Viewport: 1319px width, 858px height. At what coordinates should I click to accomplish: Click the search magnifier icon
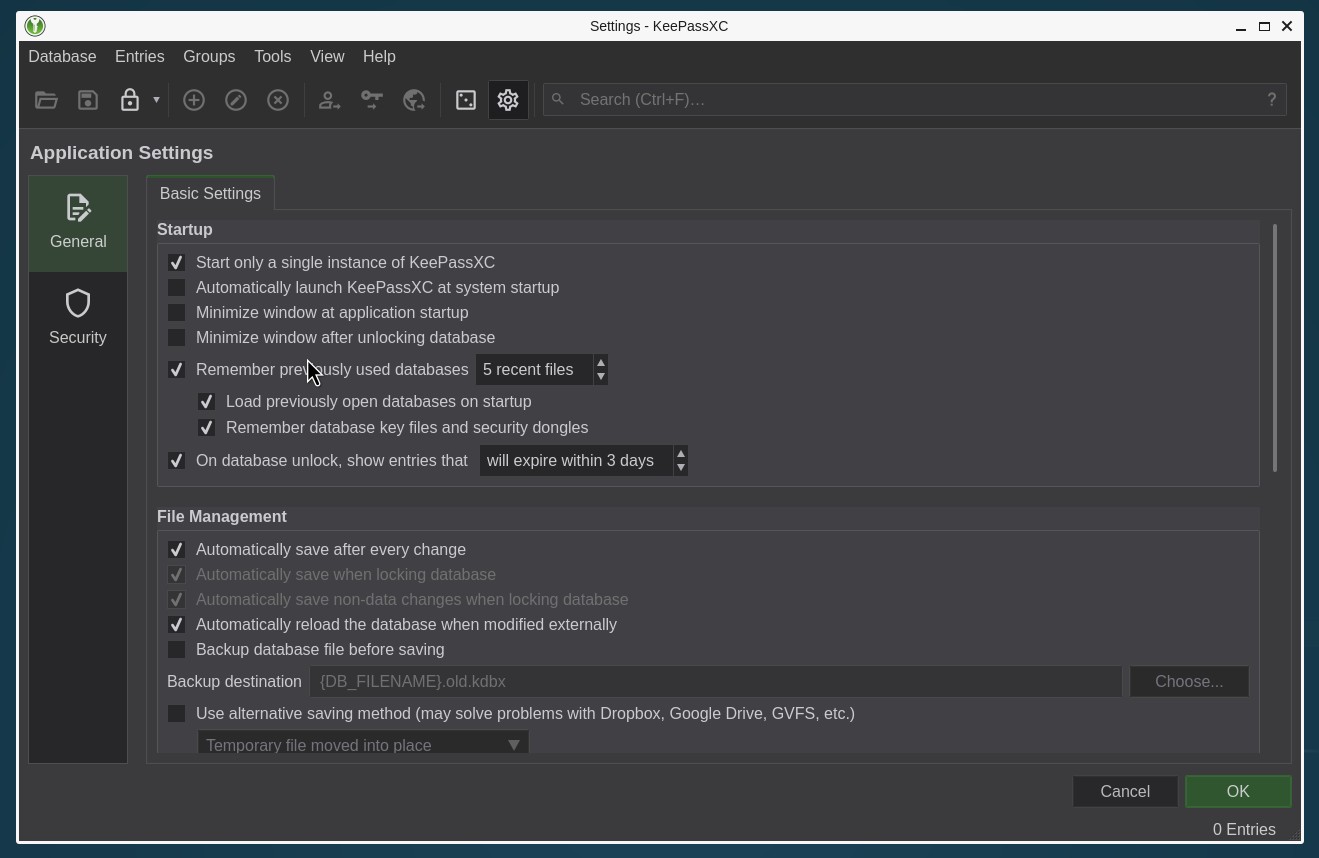click(x=558, y=99)
